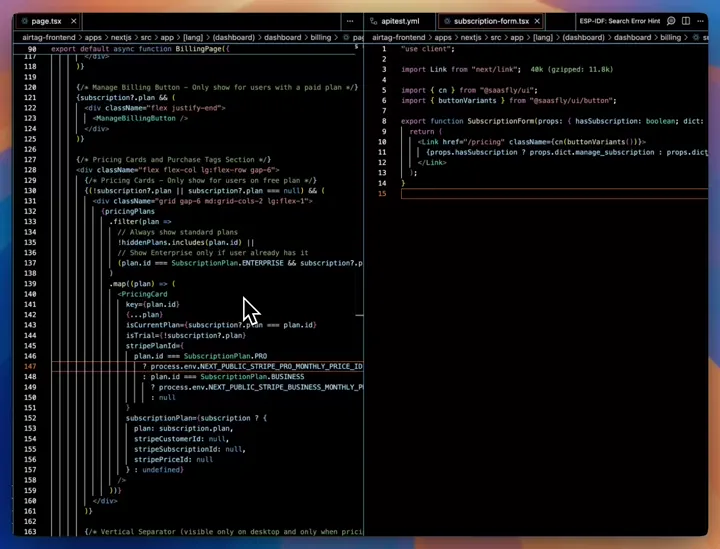This screenshot has width=720, height=549.
Task: Click the file icon on the subscription-form.tsx tab
Action: (445, 21)
